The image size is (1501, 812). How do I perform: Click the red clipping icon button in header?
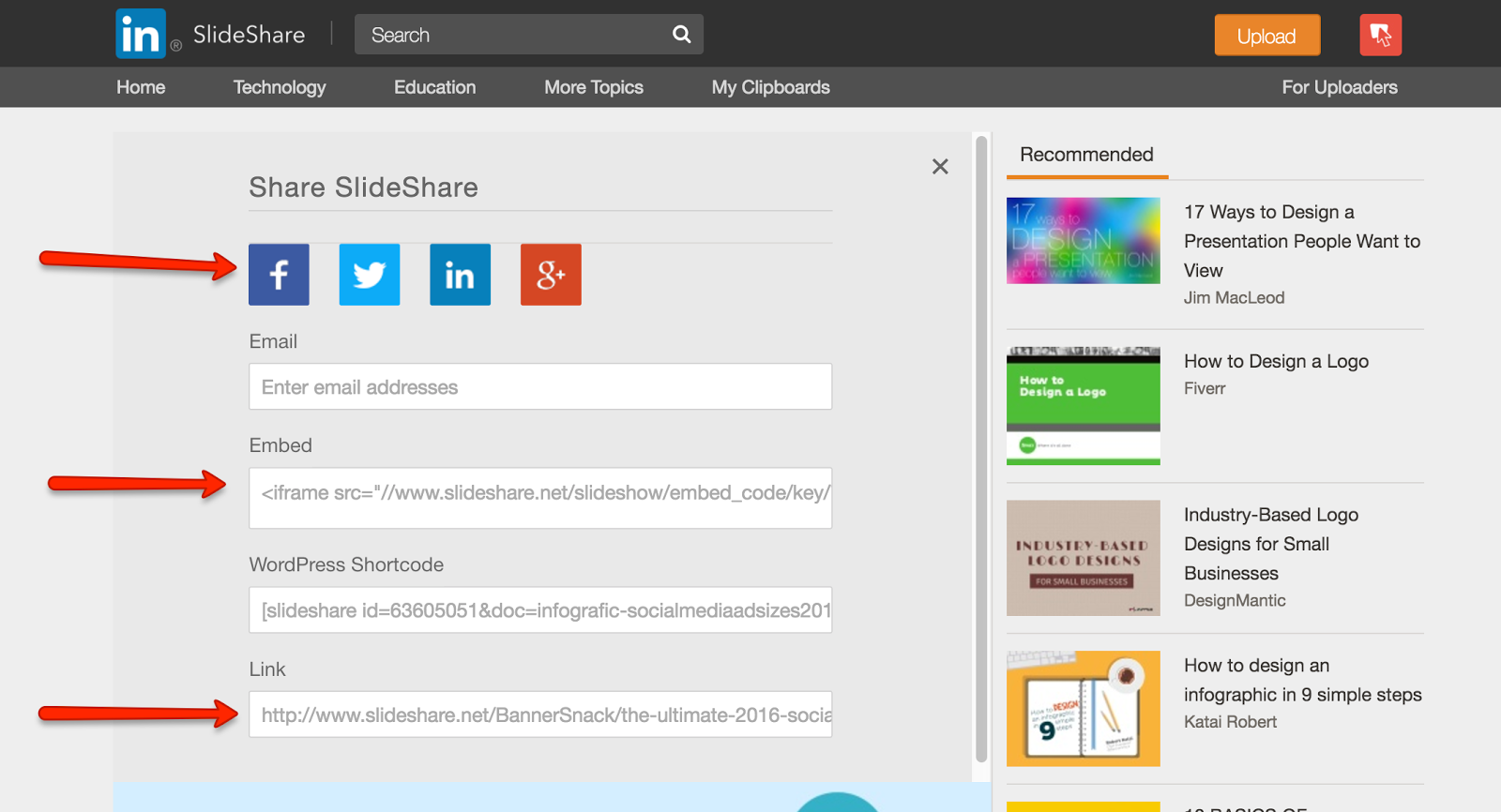click(x=1381, y=36)
